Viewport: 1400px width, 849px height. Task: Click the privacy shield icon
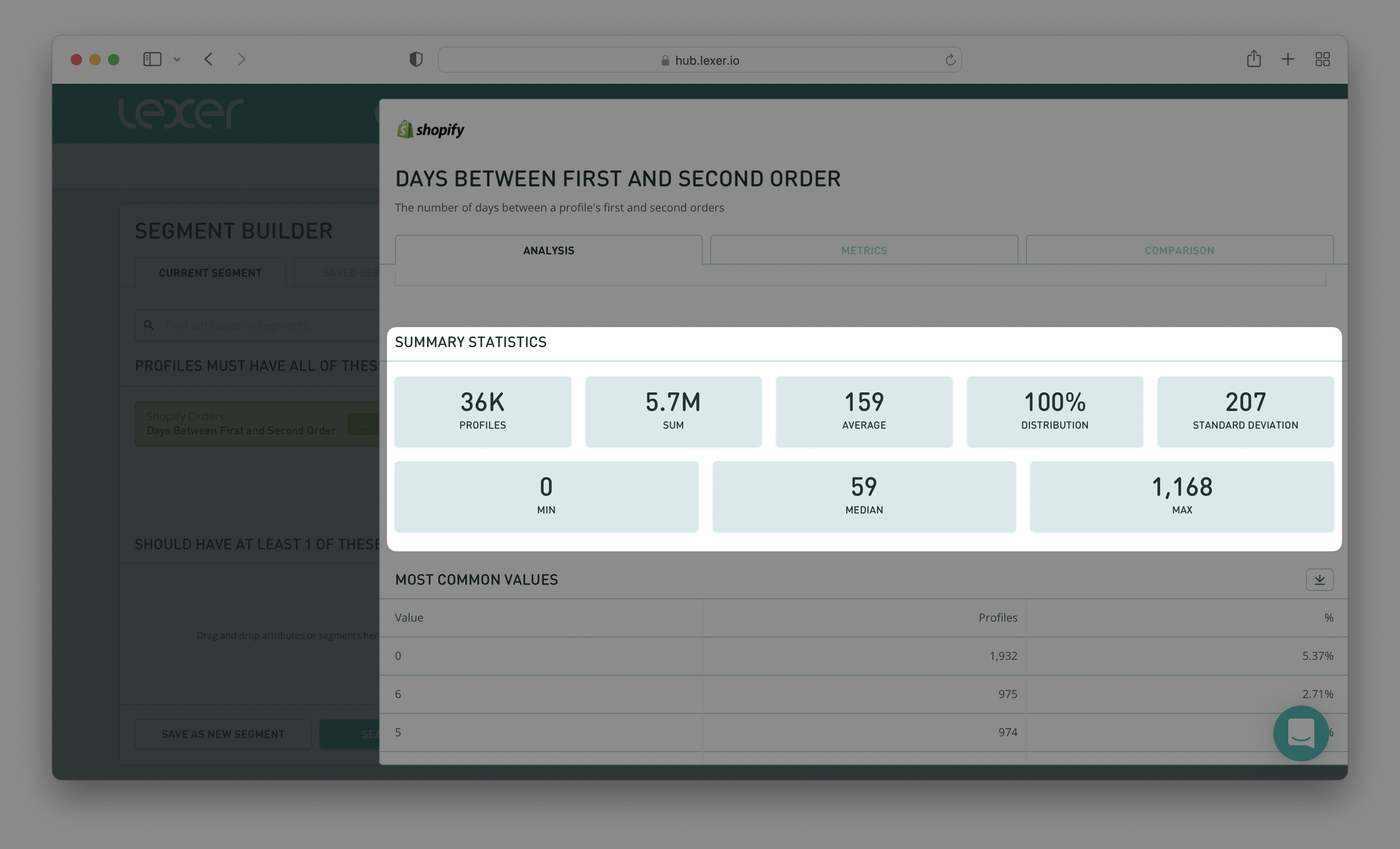416,59
